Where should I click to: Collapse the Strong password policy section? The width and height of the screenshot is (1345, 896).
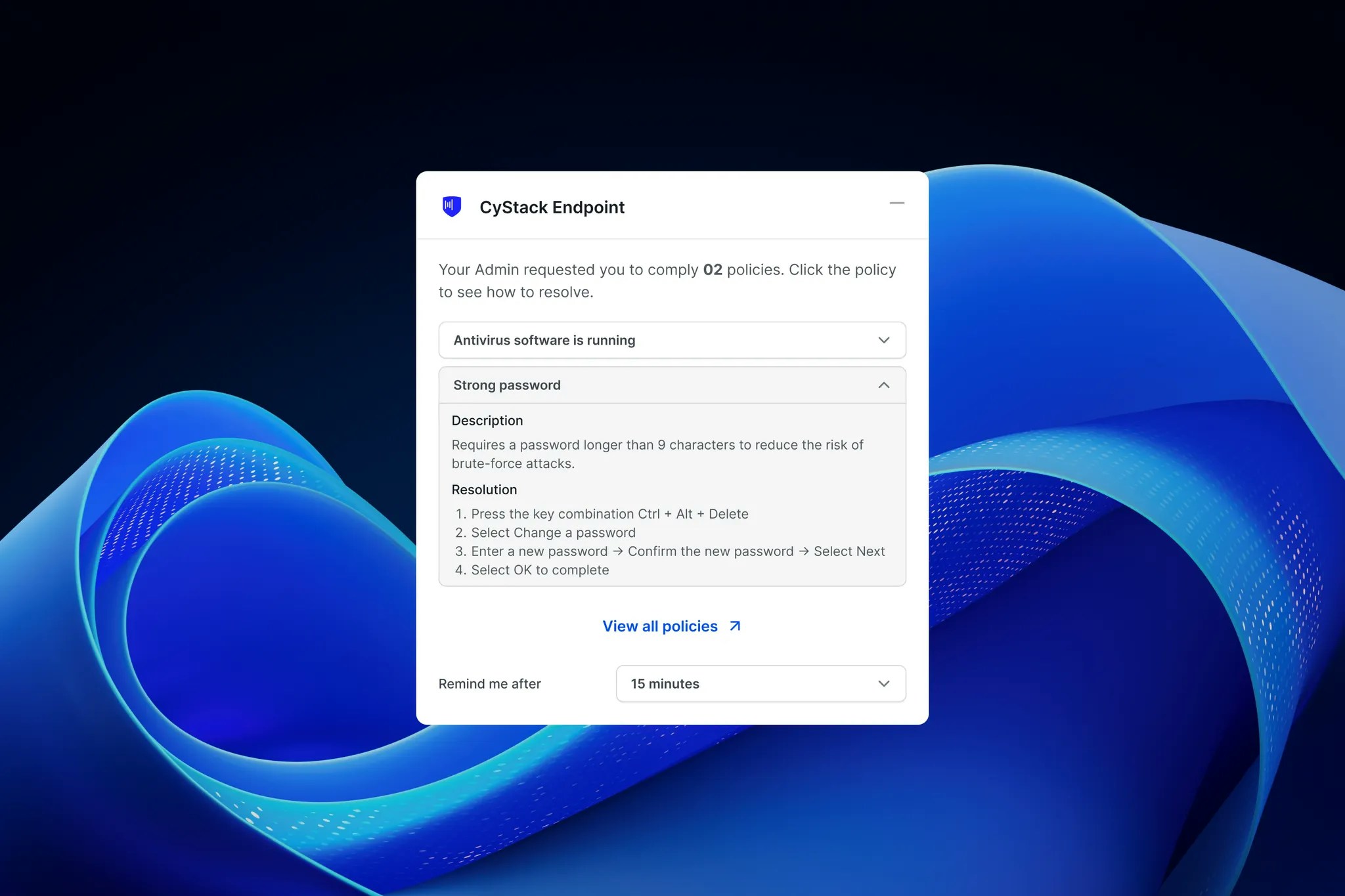(x=506, y=385)
